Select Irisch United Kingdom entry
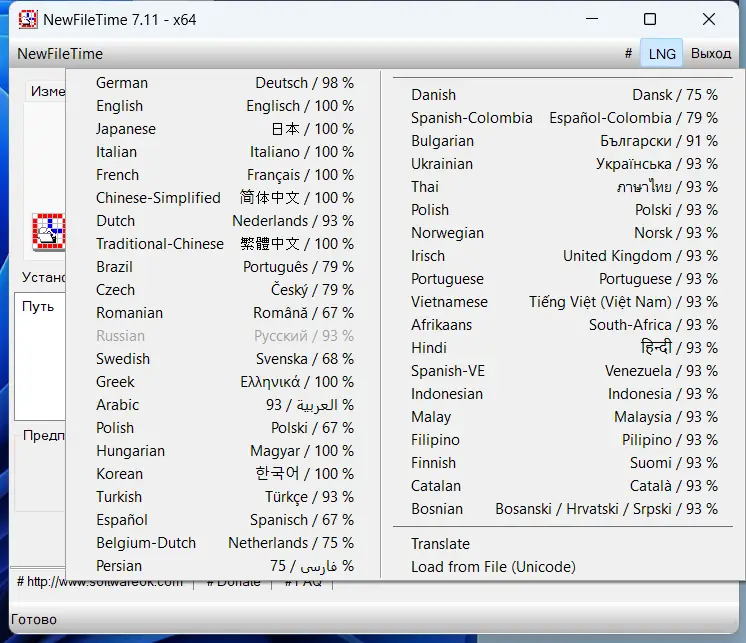Screen dimensions: 746x643 coord(563,255)
